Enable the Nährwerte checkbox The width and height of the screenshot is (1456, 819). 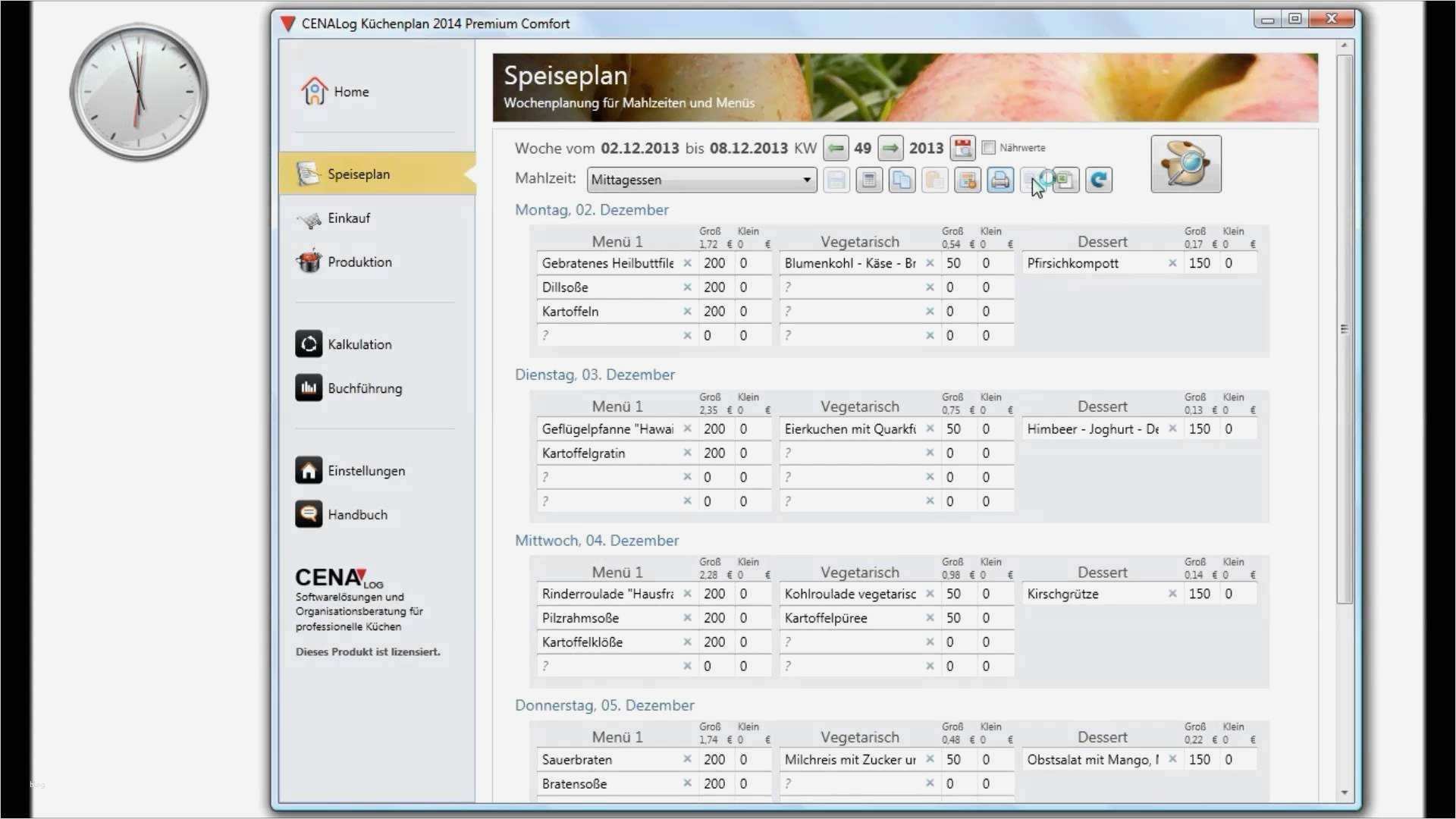tap(989, 148)
